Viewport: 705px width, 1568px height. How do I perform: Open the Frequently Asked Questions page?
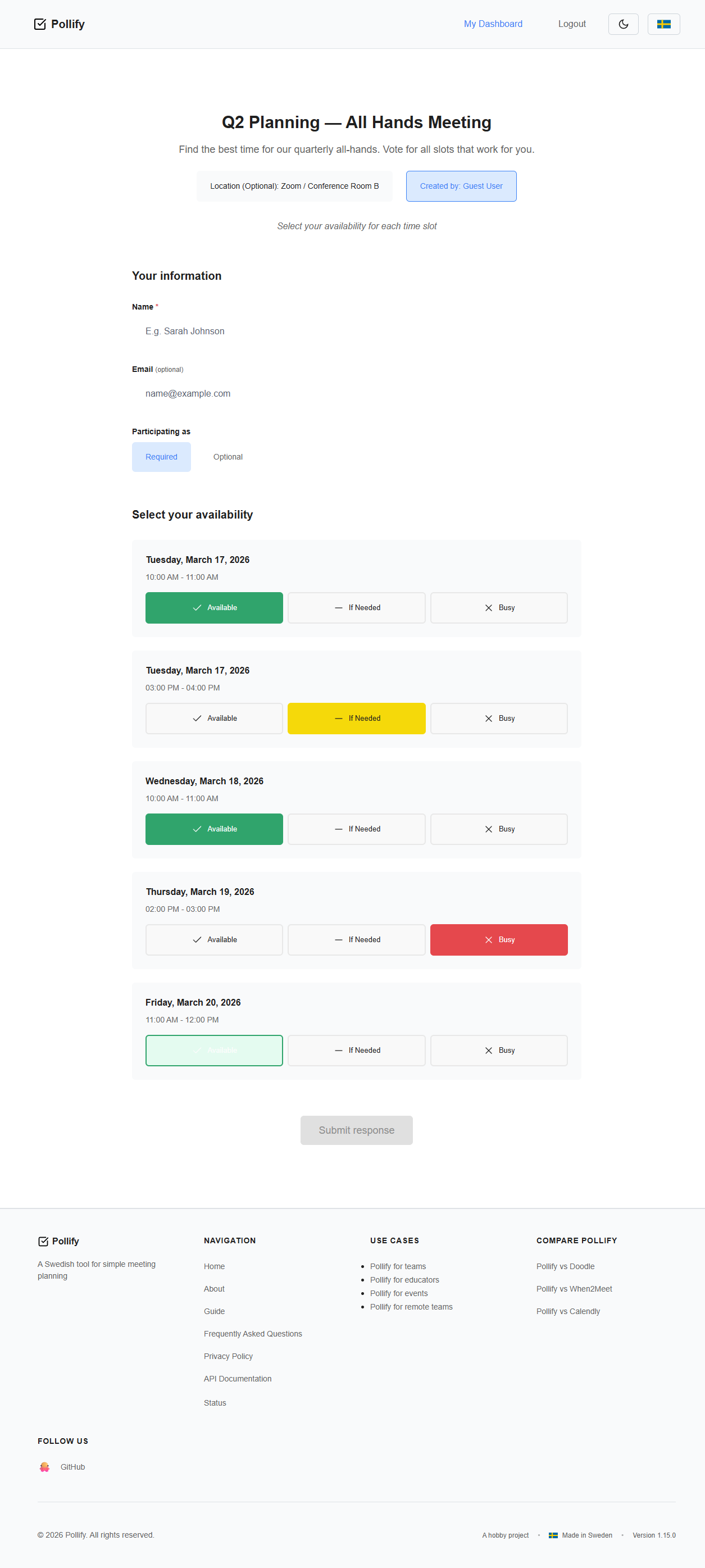(x=253, y=1333)
